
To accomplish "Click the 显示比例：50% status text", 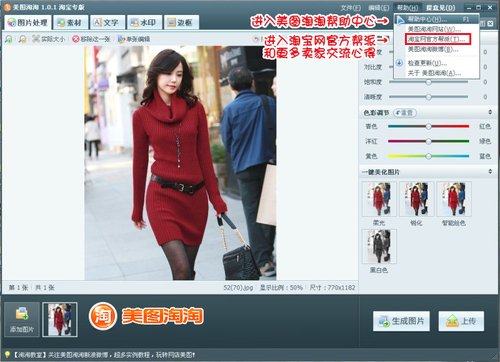I will pos(281,287).
